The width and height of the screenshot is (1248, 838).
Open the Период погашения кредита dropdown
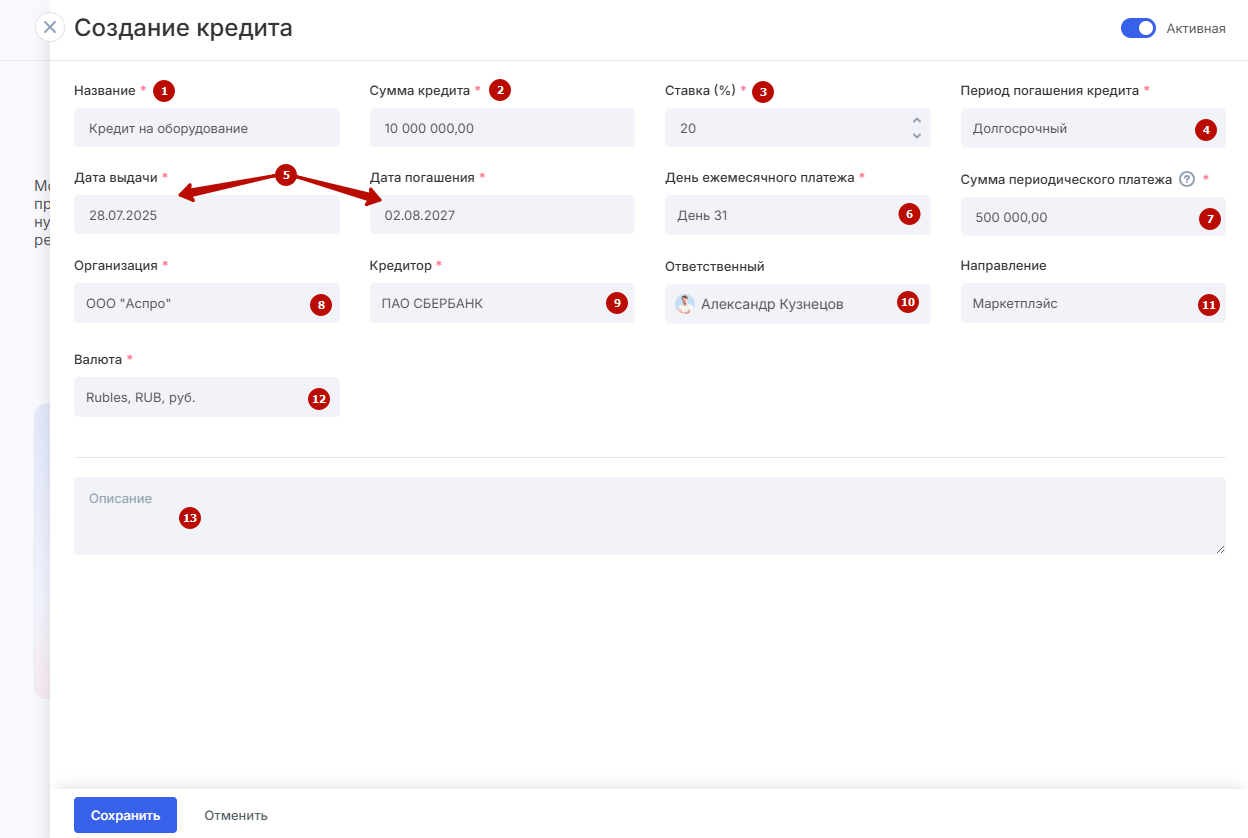pyautogui.click(x=1093, y=128)
